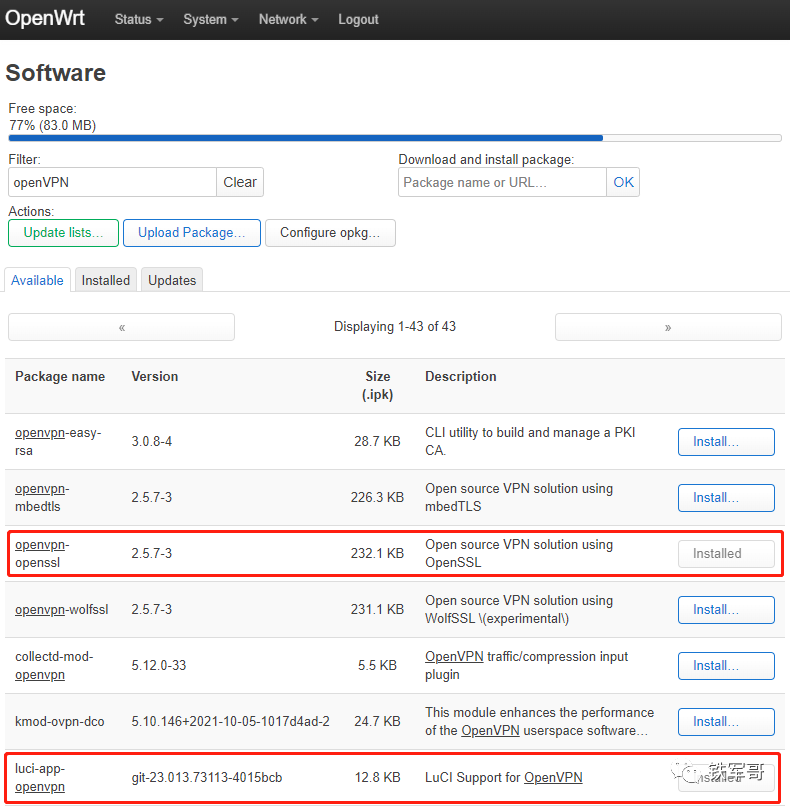Install the collectd-mod-openvpn package
Viewport: 790px width, 806px height.
pos(726,666)
